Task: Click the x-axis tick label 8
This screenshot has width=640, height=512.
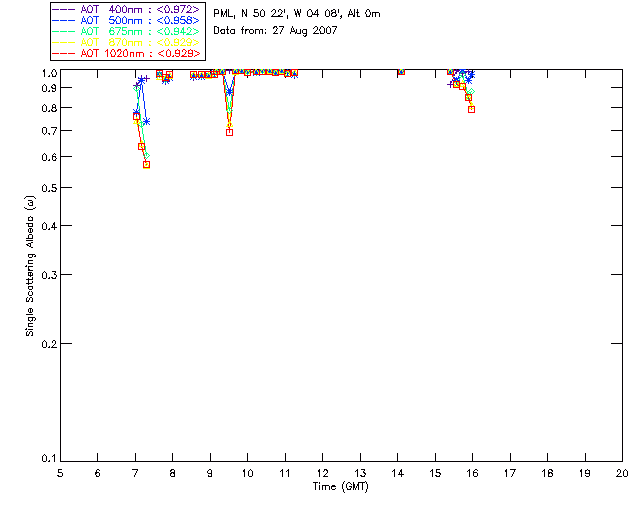Action: pos(173,473)
